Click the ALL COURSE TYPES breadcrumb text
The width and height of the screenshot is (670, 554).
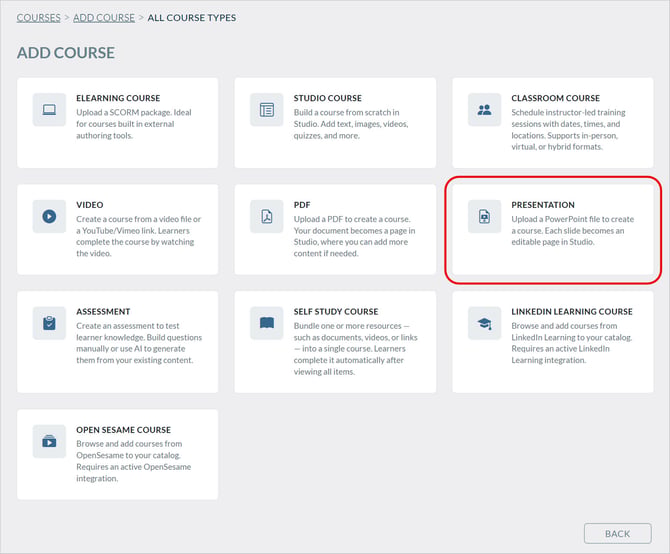pyautogui.click(x=191, y=18)
